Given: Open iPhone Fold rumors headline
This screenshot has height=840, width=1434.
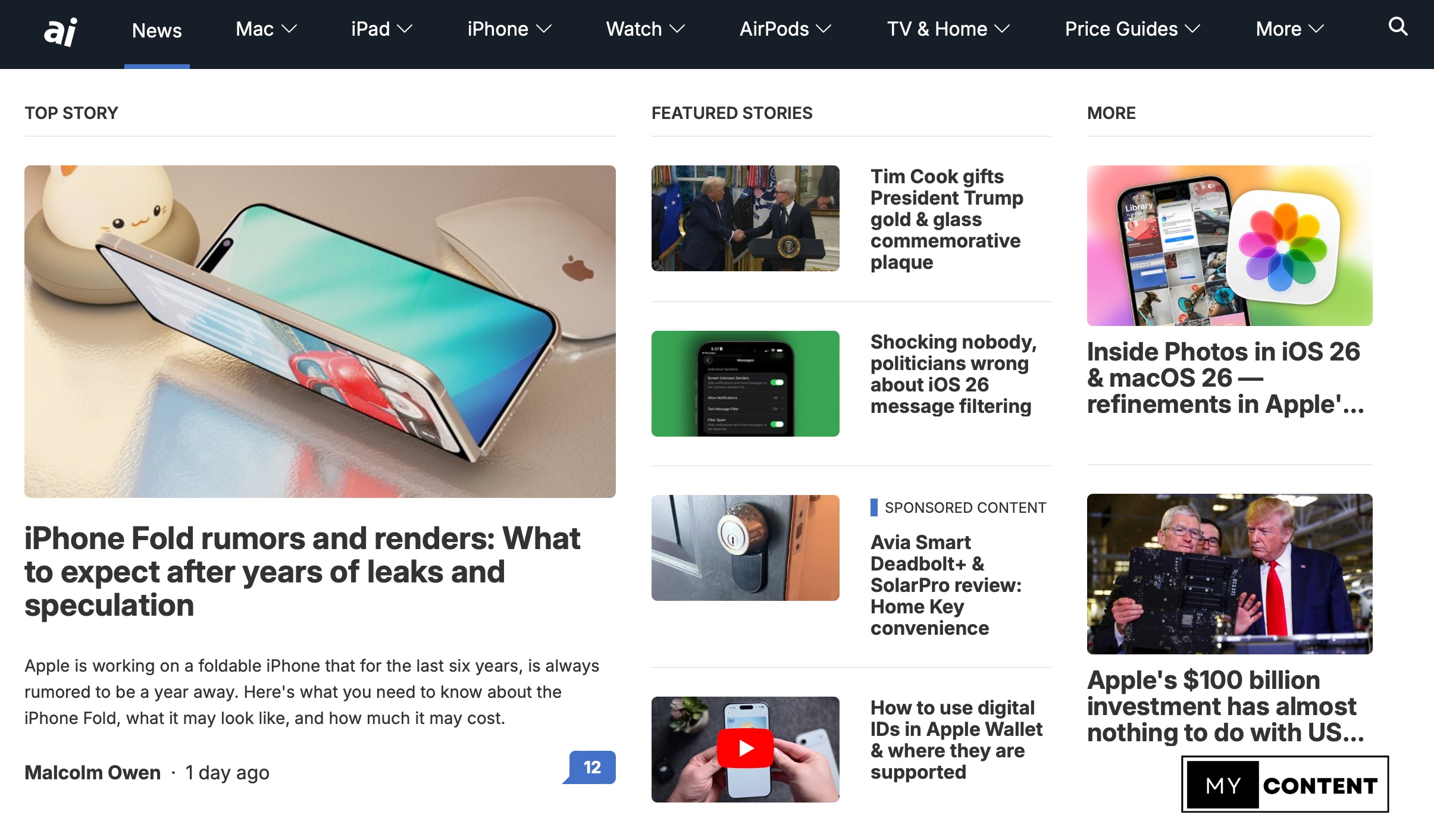Looking at the screenshot, I should [x=302, y=572].
